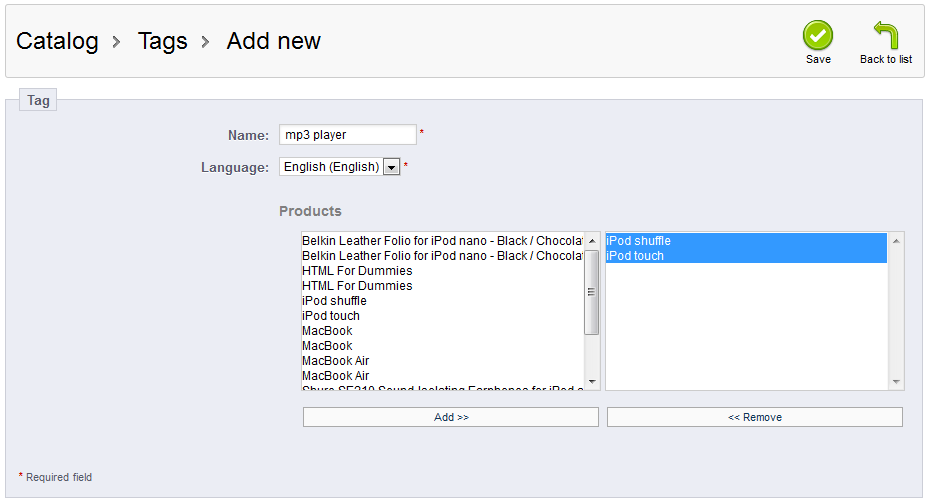Click up arrow of left list scrollbar
Screen dimensions: 930x502
click(x=592, y=241)
